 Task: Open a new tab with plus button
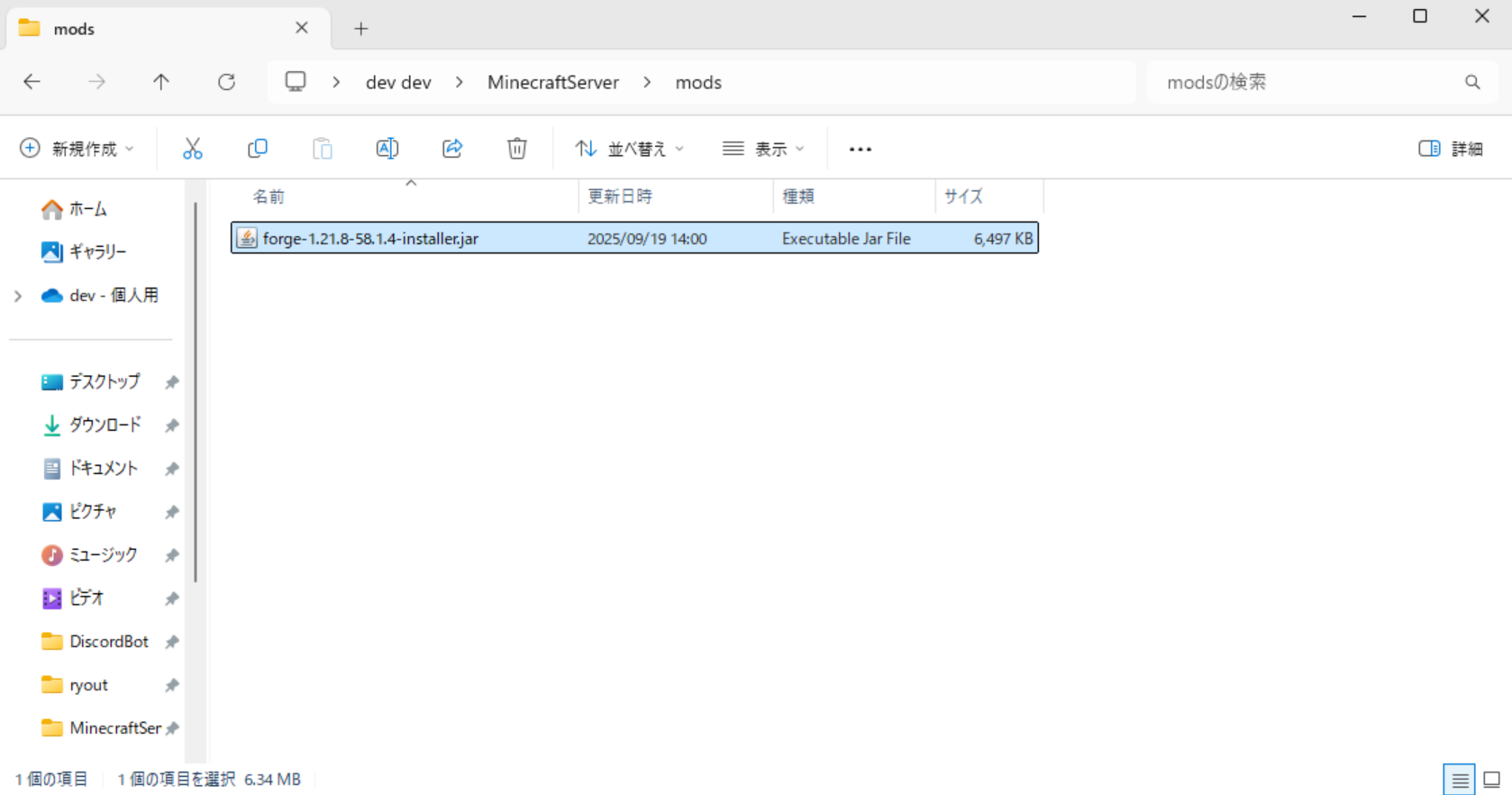coord(361,29)
